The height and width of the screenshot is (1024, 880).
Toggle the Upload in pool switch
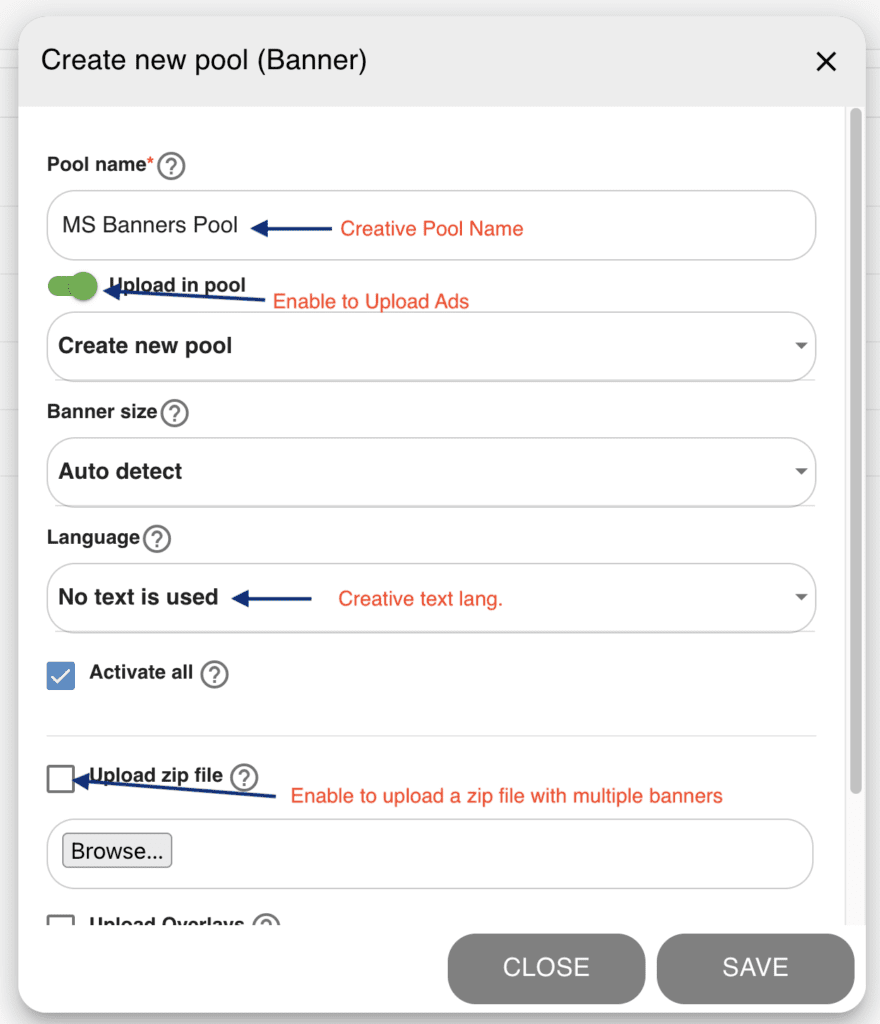(72, 286)
